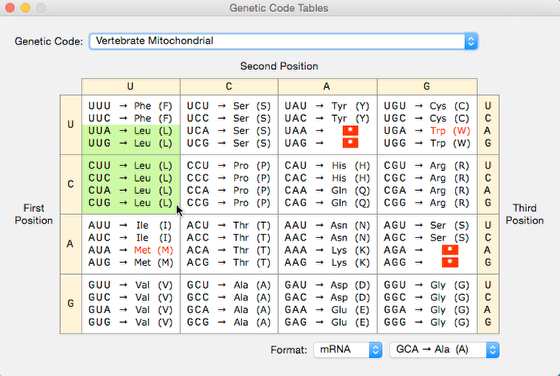
Task: Click the First Position C row header
Action: 71,184
